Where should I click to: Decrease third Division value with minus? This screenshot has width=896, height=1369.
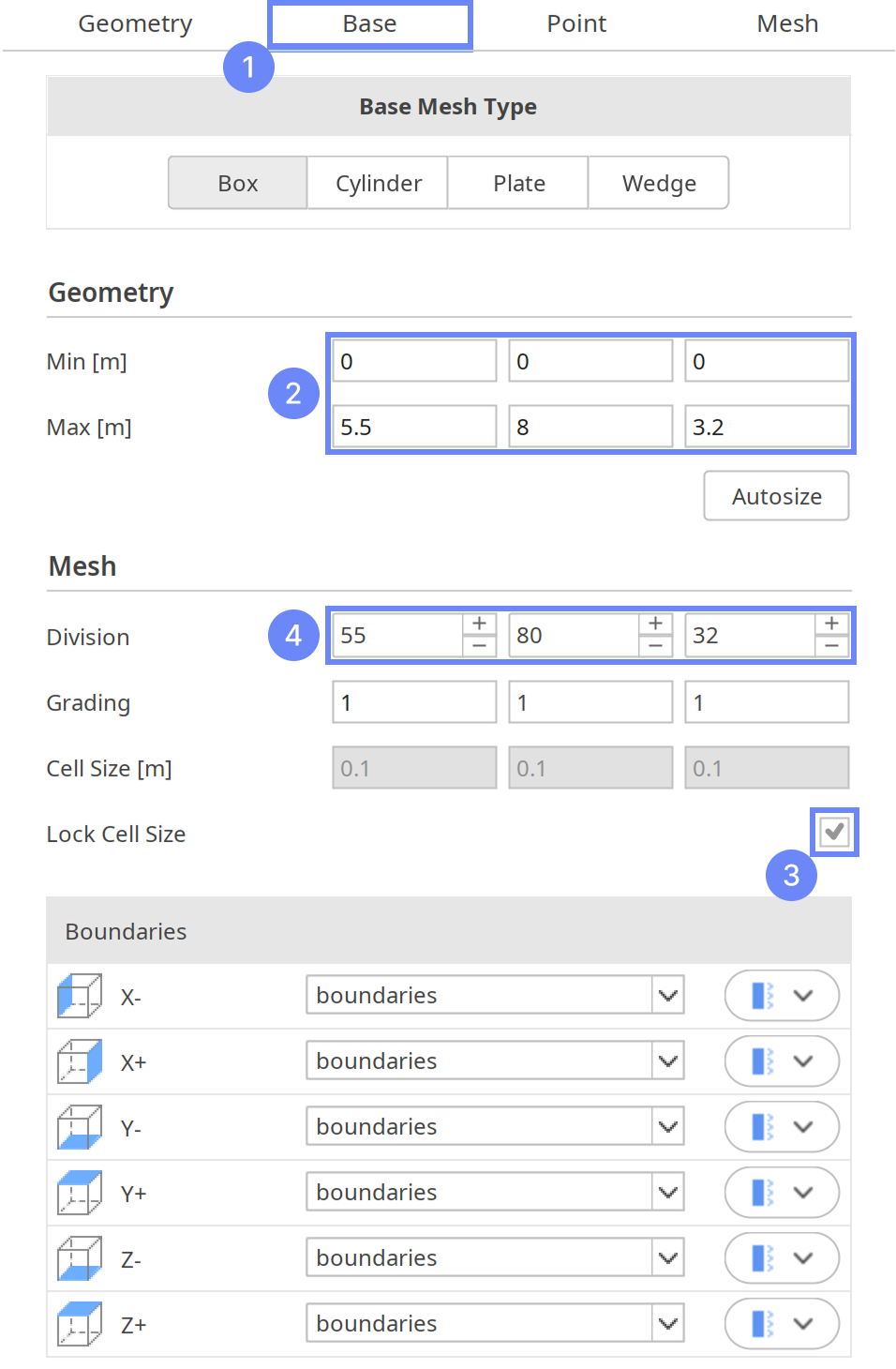831,646
